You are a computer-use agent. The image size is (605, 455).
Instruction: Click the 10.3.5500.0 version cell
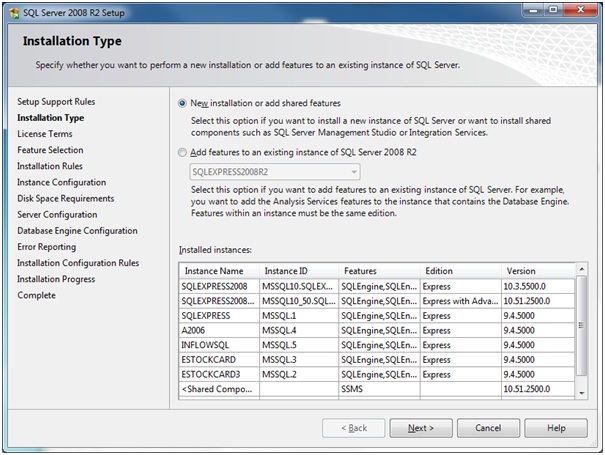[x=538, y=286]
